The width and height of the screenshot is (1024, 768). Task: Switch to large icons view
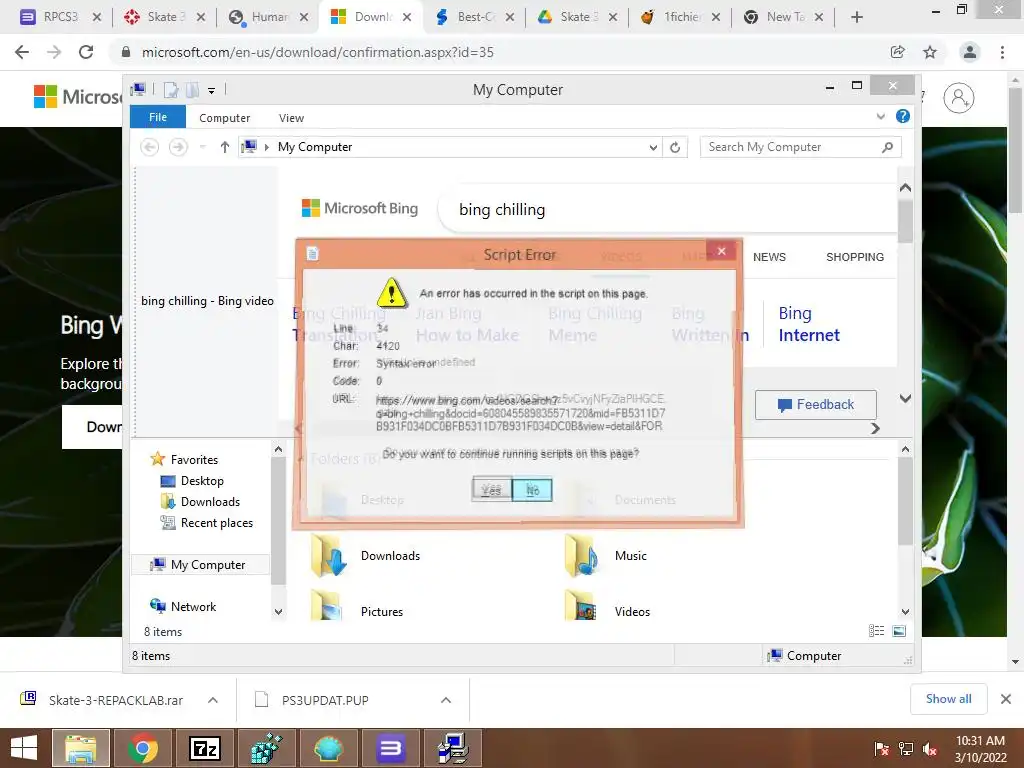(899, 630)
